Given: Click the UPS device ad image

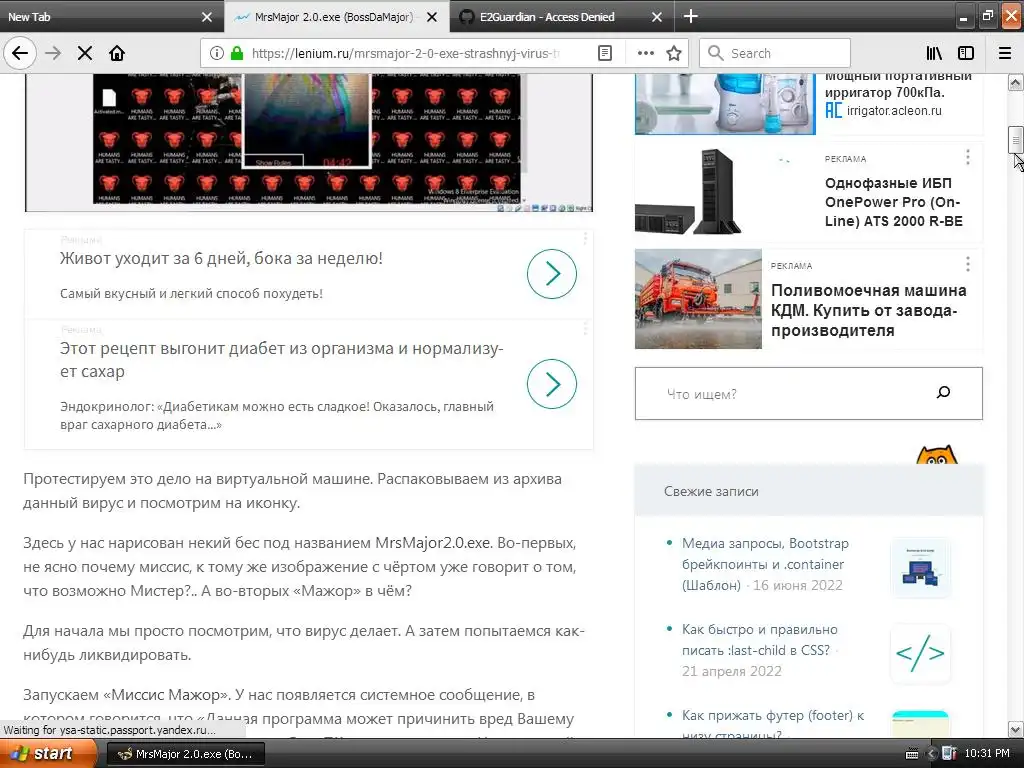Looking at the screenshot, I should (689, 191).
